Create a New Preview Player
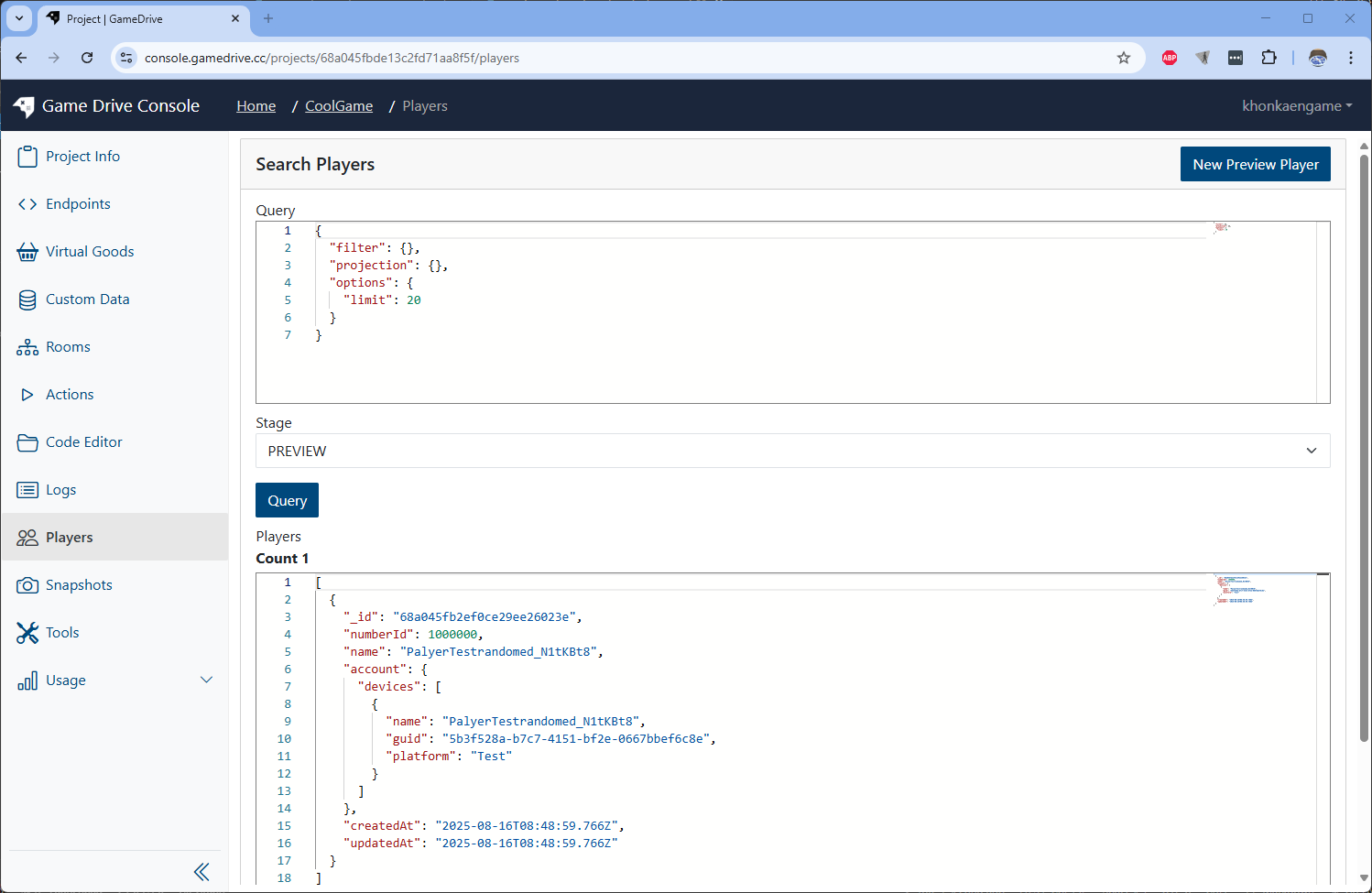 coord(1255,164)
